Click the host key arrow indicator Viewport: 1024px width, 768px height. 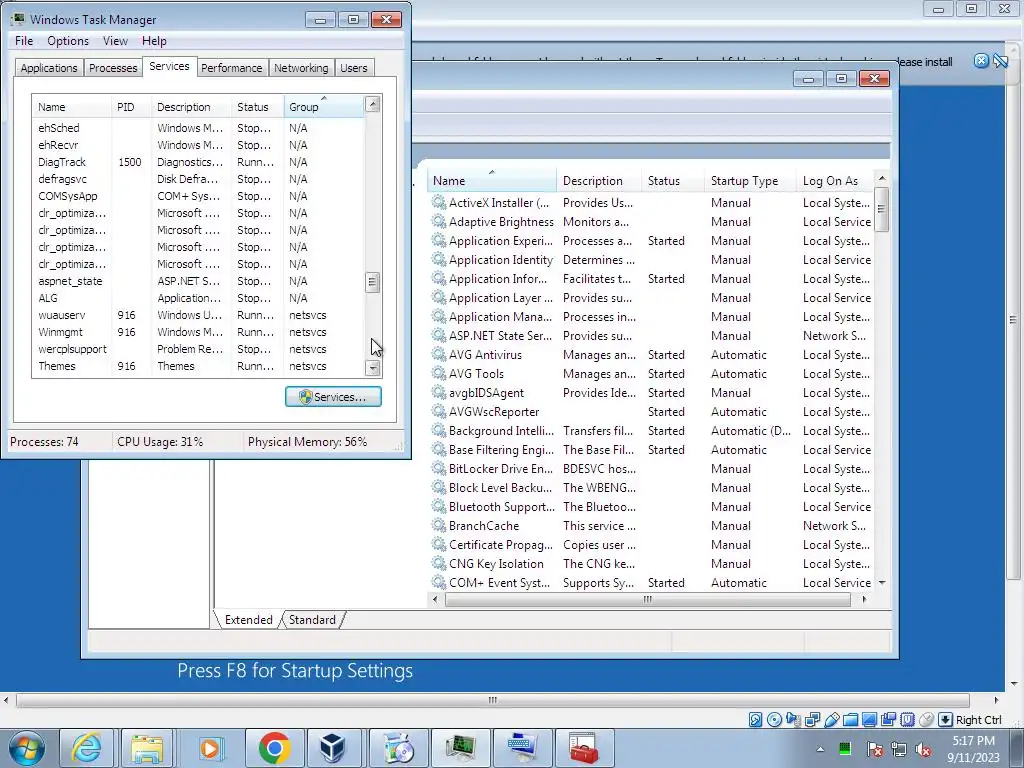pyautogui.click(x=945, y=720)
